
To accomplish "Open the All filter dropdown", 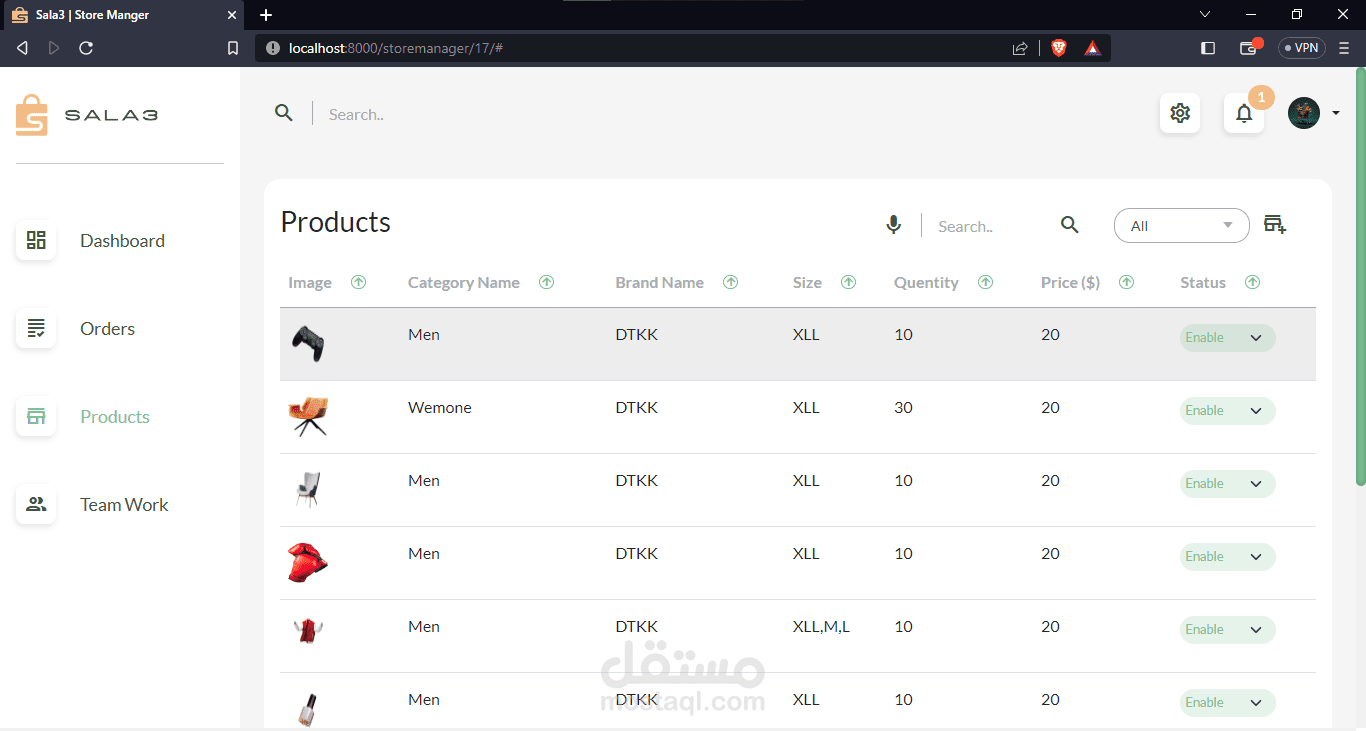I will coord(1181,226).
